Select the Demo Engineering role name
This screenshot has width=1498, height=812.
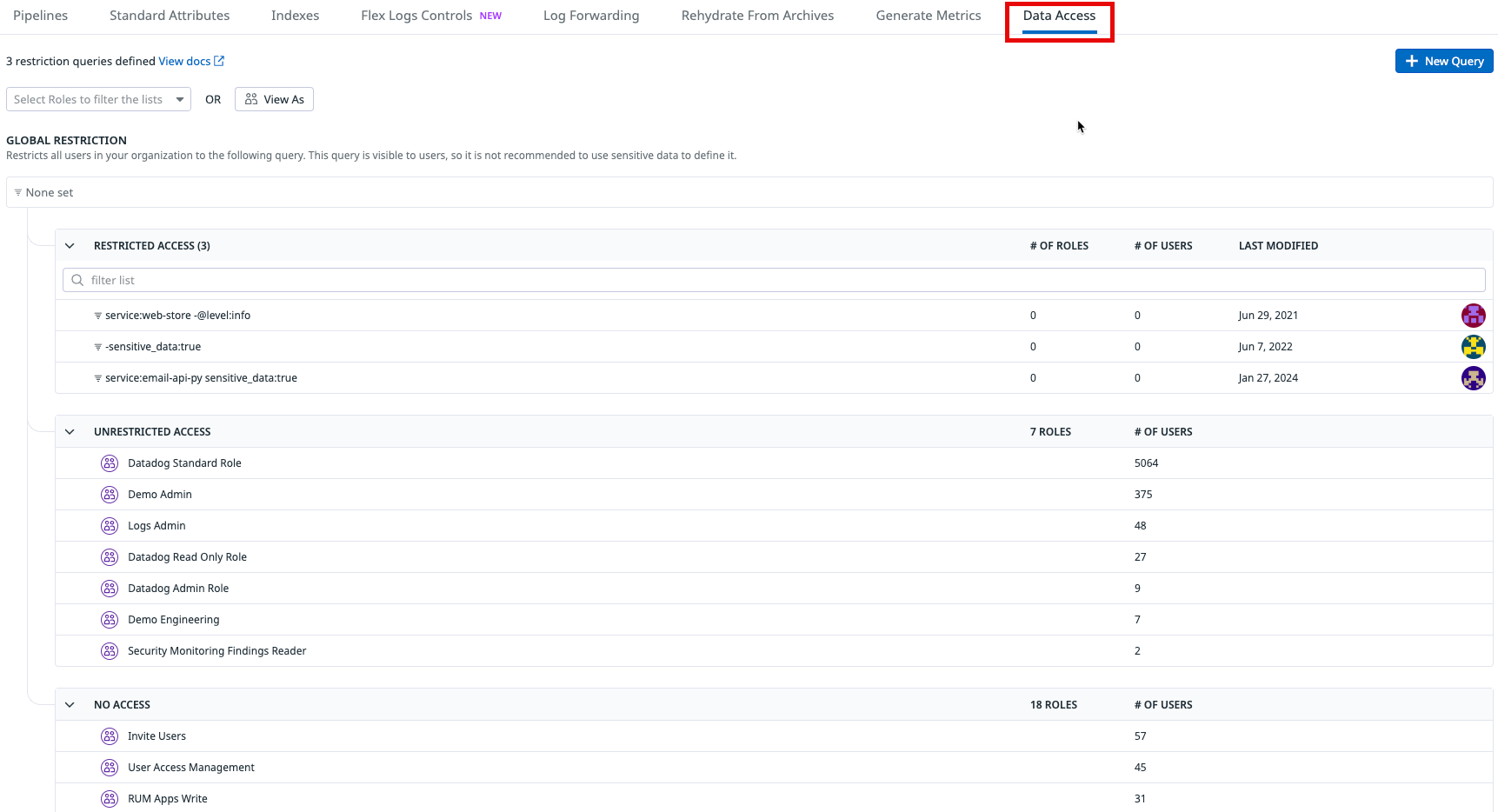point(174,620)
